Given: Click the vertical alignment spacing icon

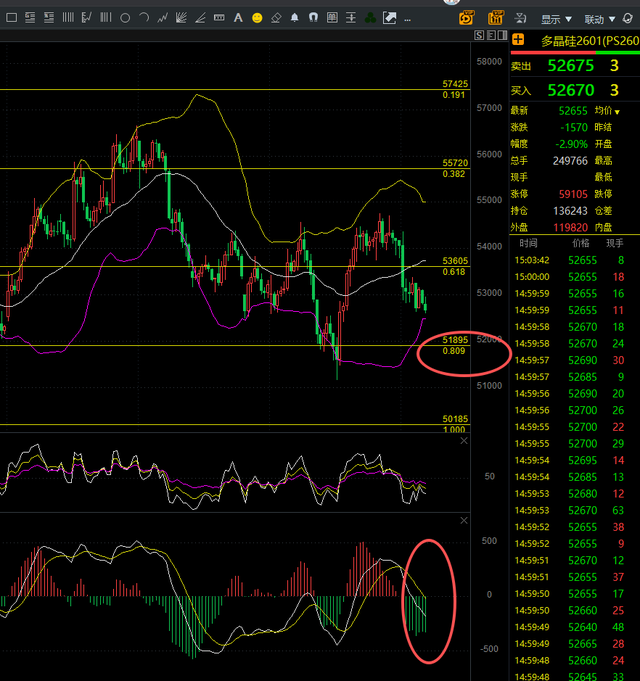Looking at the screenshot, I should click(x=351, y=18).
